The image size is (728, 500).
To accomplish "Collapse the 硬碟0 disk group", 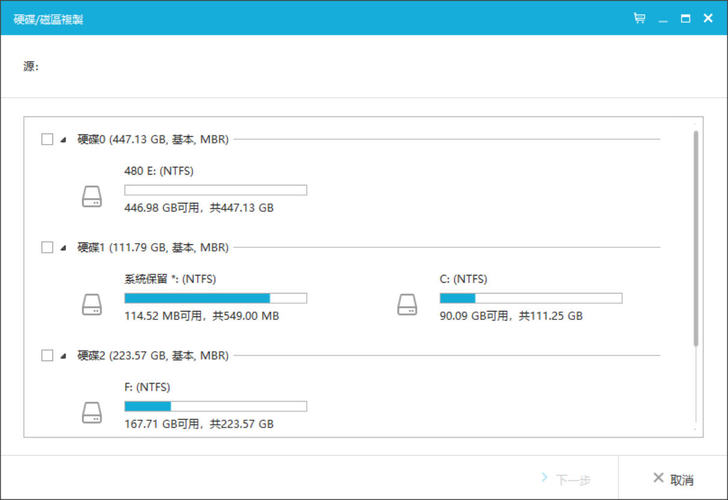I will pos(64,140).
